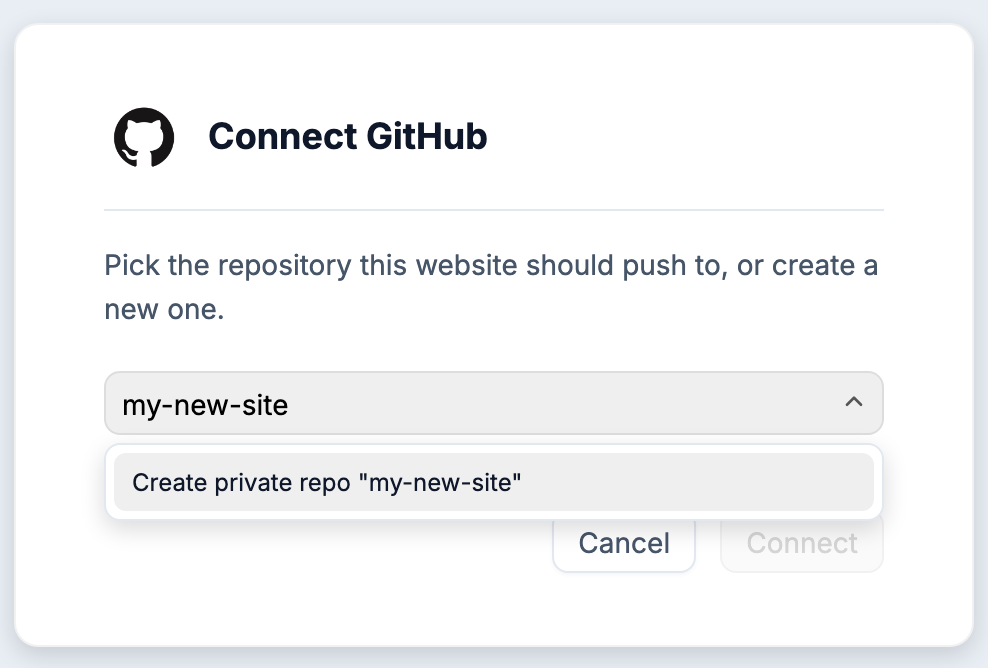The width and height of the screenshot is (988, 668).
Task: Click the divider line under the header
Action: click(493, 209)
